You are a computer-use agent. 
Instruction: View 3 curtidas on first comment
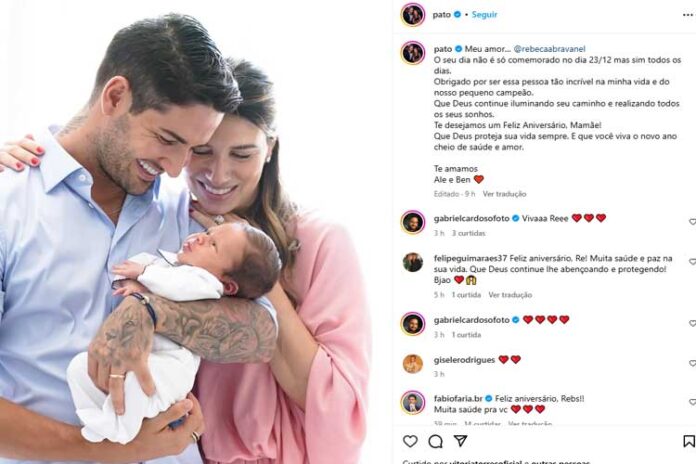click(468, 233)
